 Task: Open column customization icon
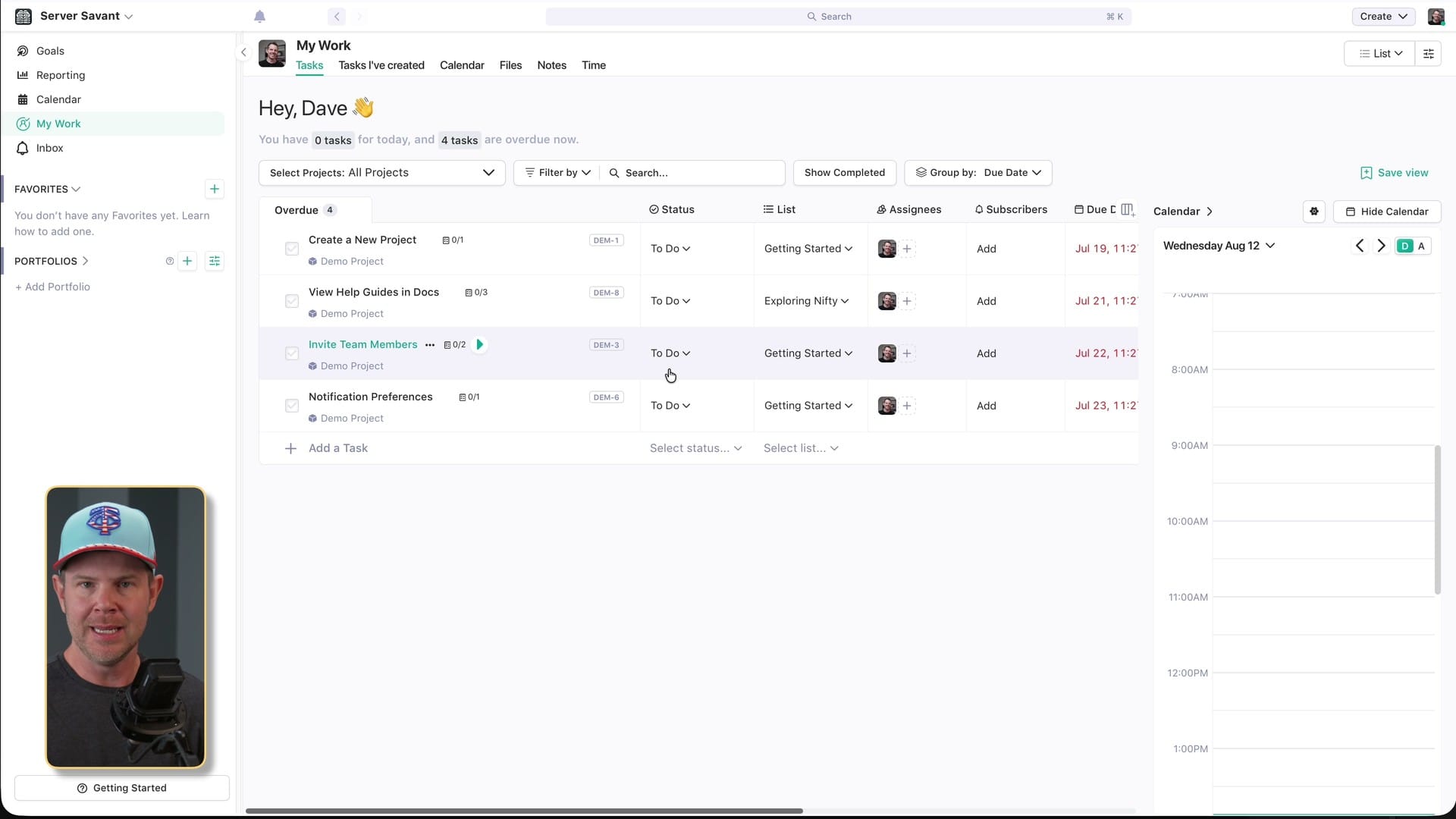point(1128,210)
